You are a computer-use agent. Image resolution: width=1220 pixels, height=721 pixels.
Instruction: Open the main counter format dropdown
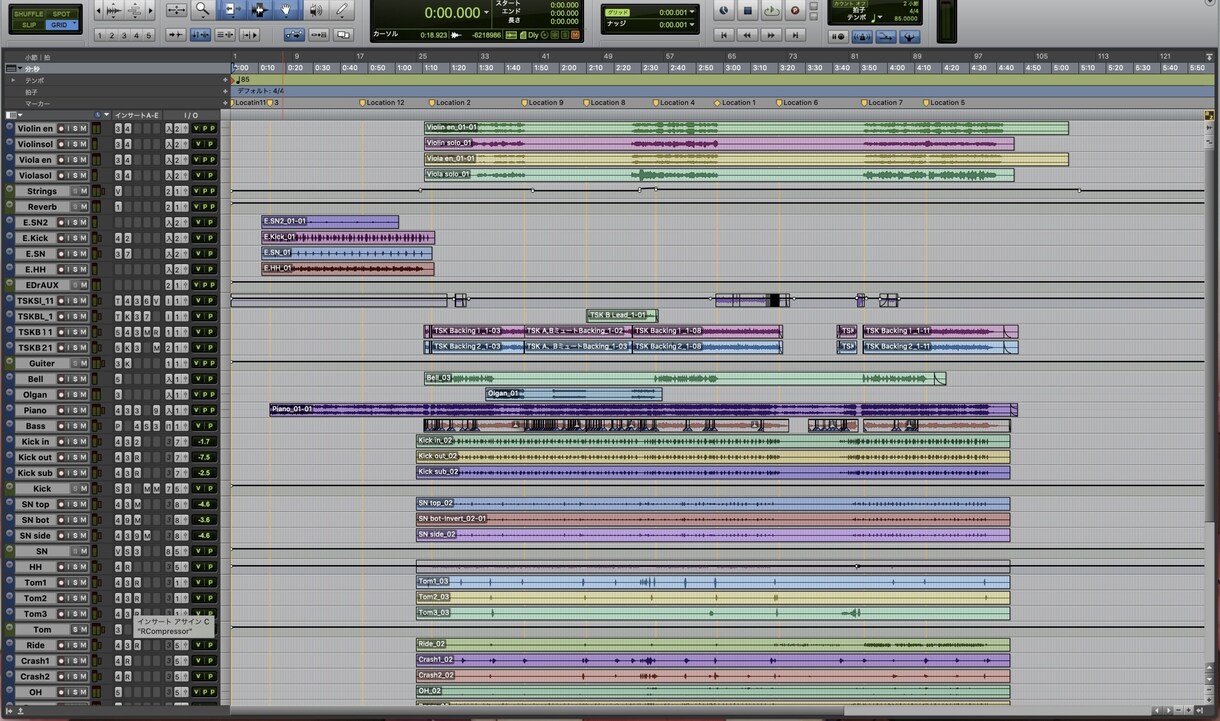(487, 13)
